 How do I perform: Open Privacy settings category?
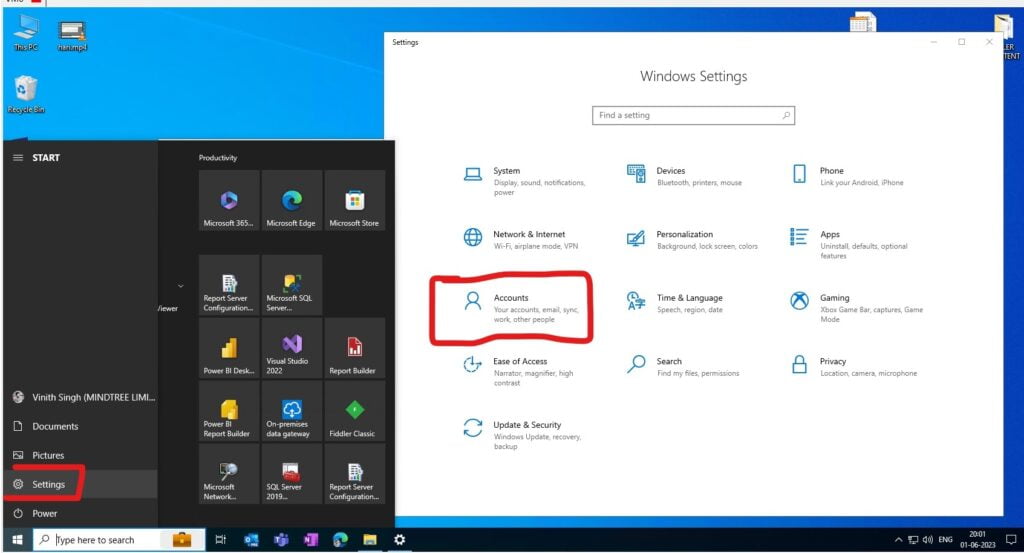(x=854, y=366)
